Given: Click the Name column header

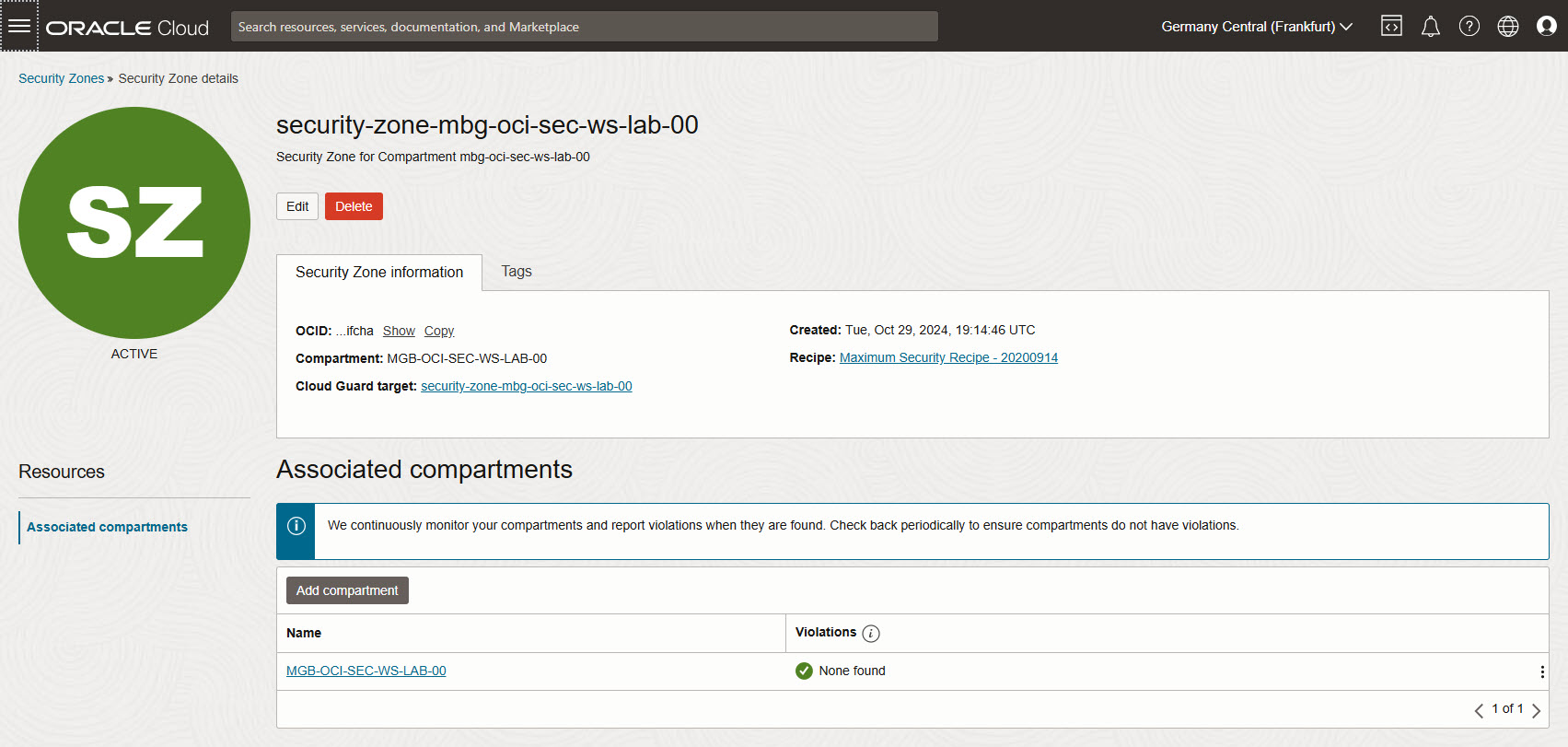Looking at the screenshot, I should pos(304,633).
